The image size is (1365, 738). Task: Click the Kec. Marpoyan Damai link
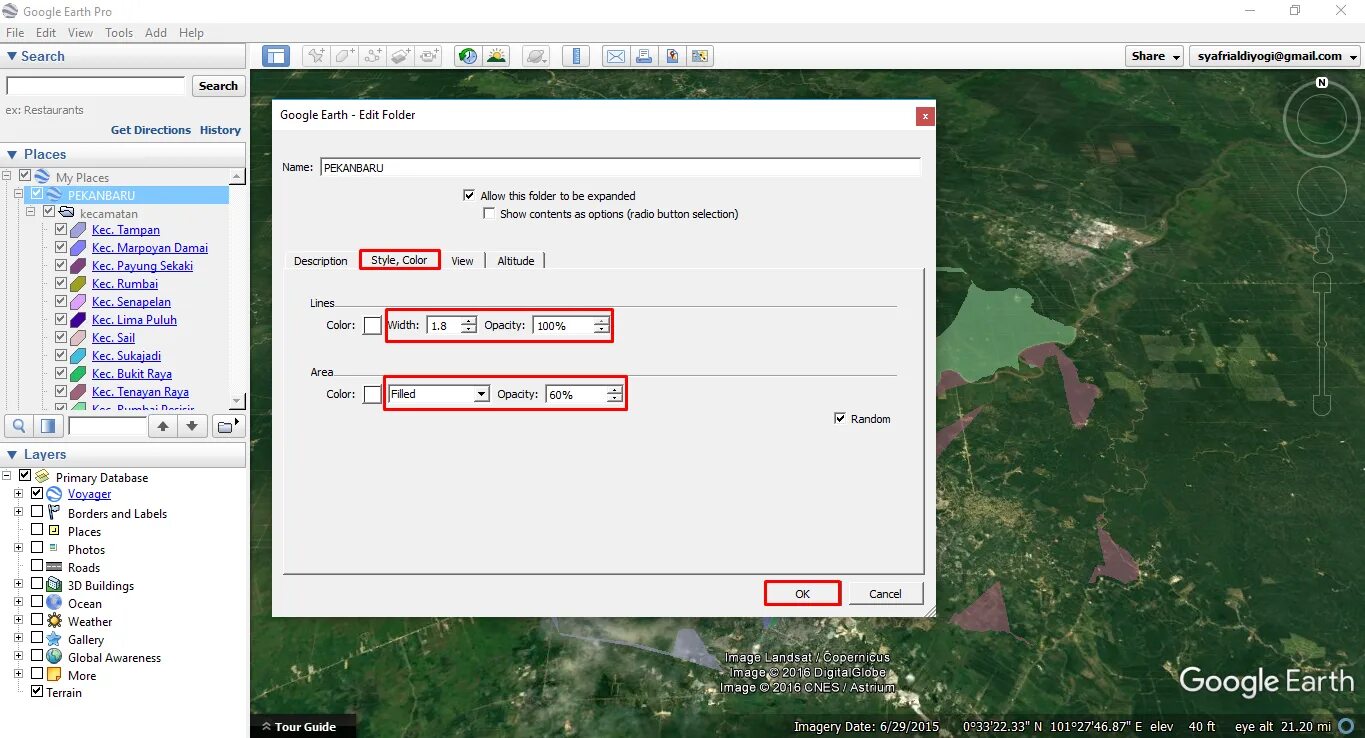(x=150, y=248)
